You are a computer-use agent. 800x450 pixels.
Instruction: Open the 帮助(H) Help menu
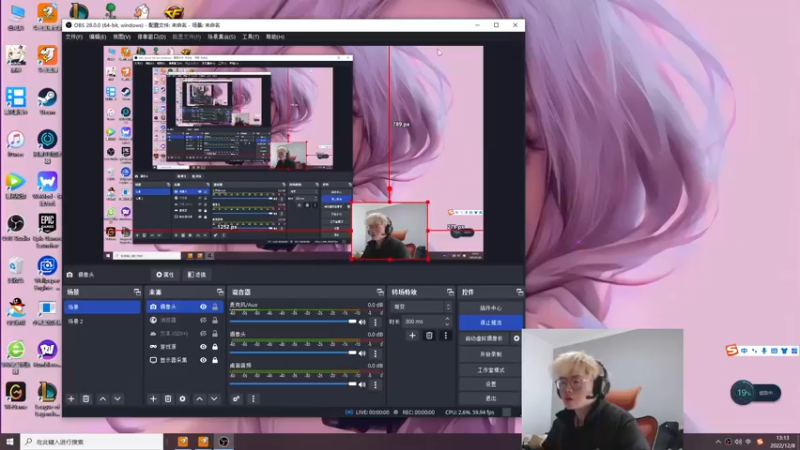click(x=275, y=37)
